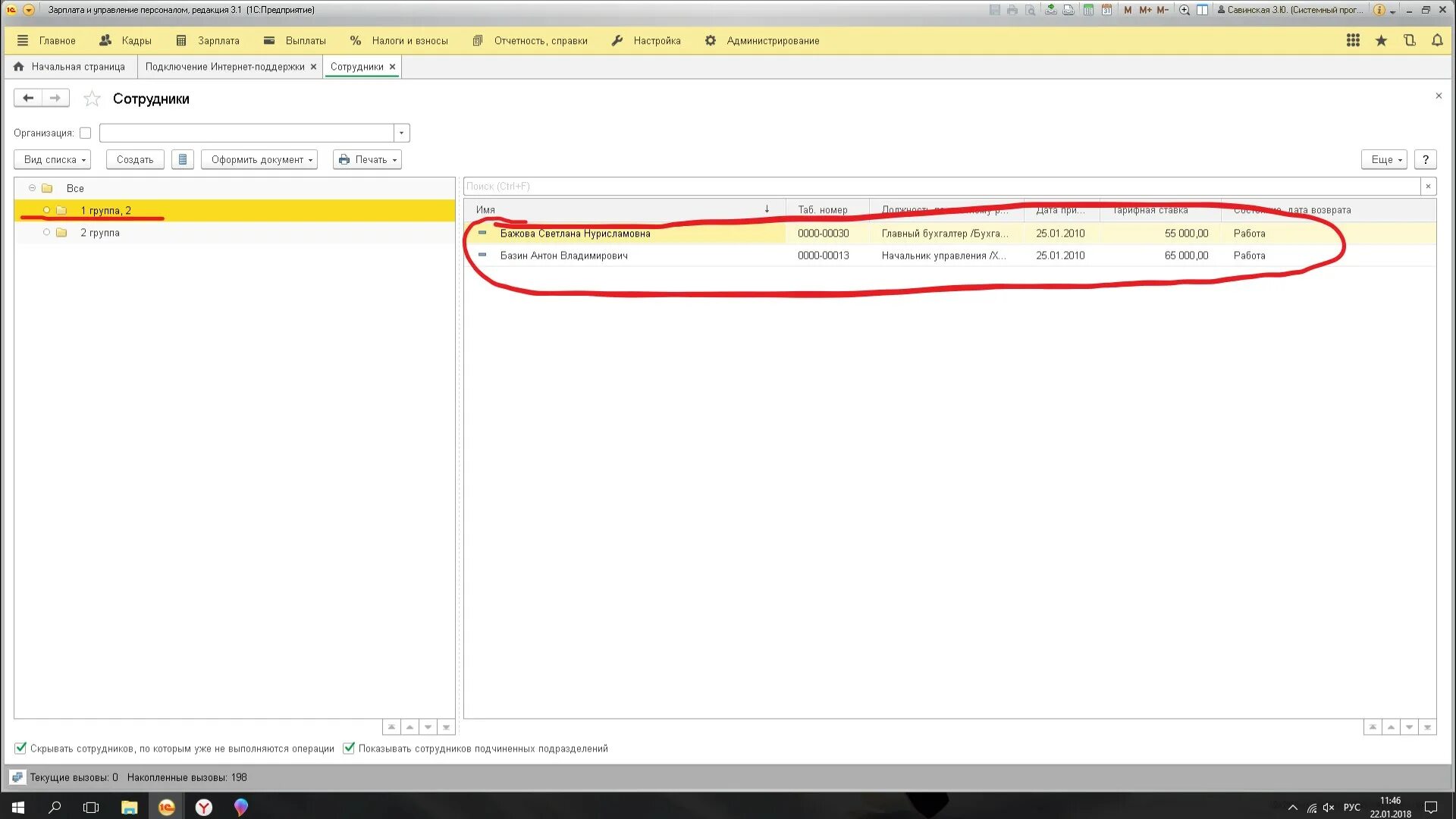Uncheck show subordinate departments employees checkbox
The height and width of the screenshot is (819, 1456).
349,748
